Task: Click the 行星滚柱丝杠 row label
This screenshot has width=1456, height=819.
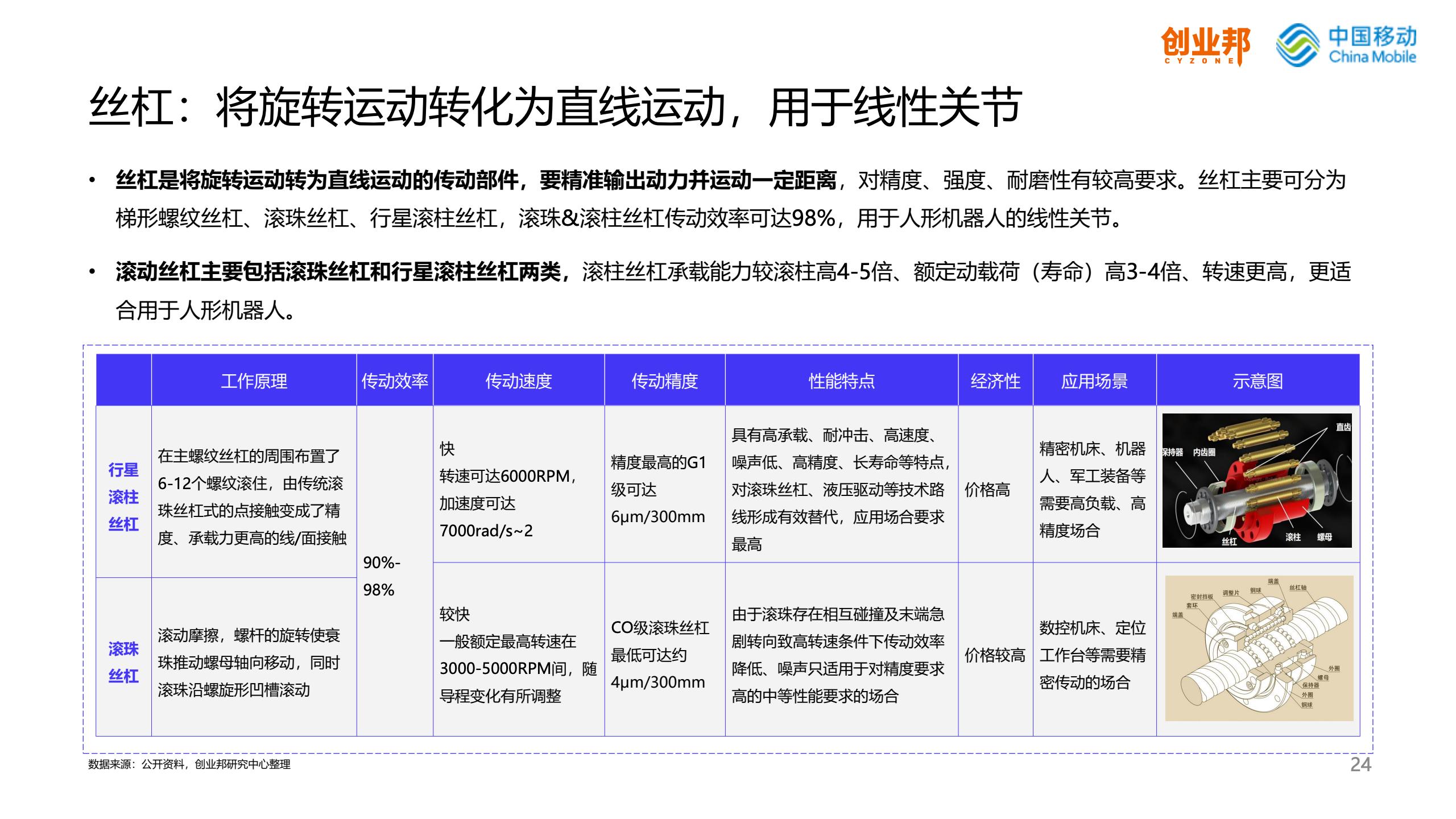Action: click(123, 497)
